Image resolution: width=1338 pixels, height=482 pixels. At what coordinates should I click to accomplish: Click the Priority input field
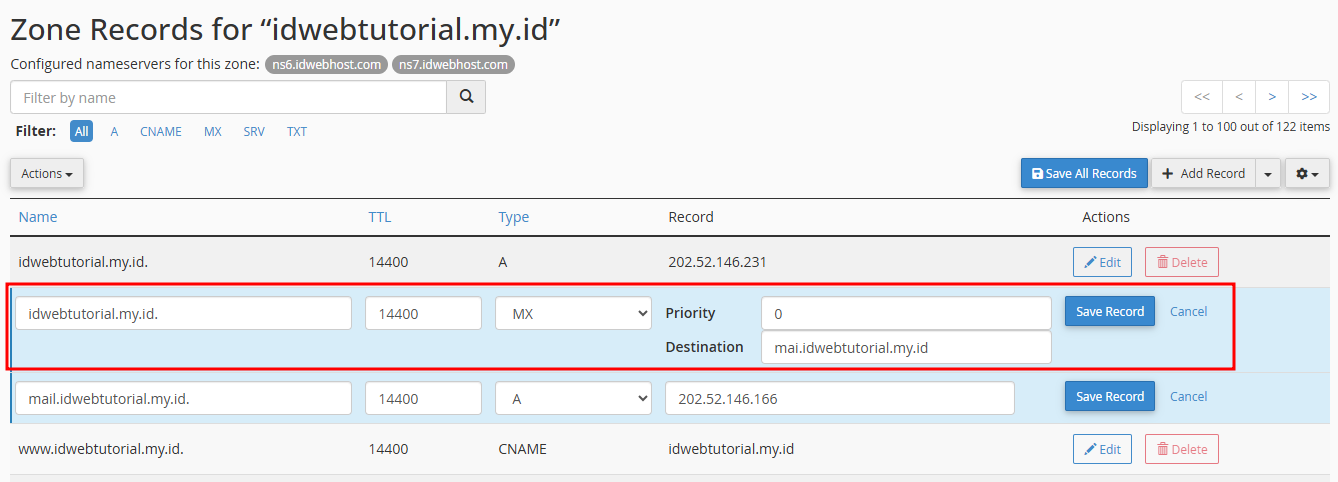906,313
